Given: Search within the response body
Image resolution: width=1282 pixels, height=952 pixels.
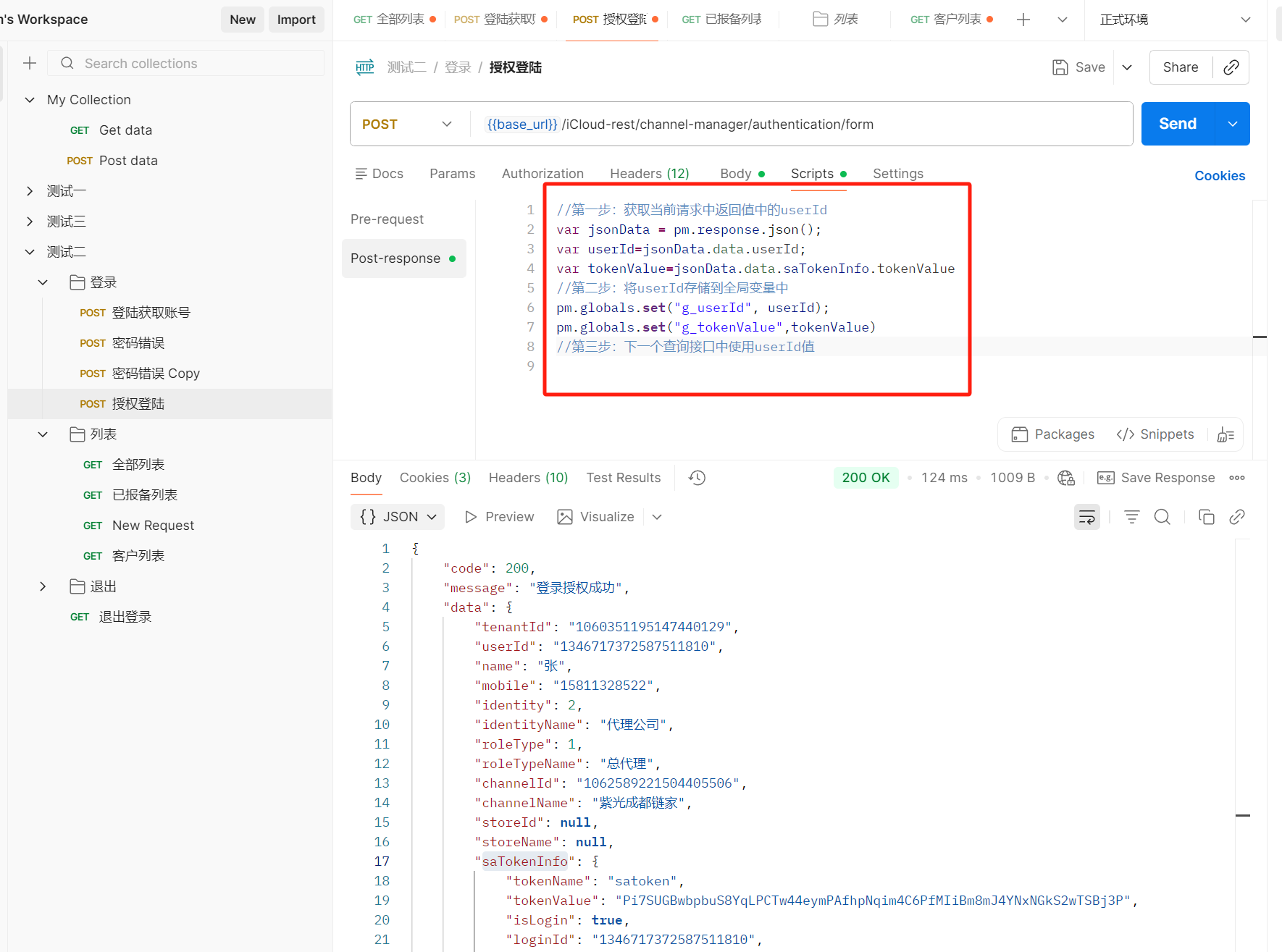Looking at the screenshot, I should (1162, 517).
